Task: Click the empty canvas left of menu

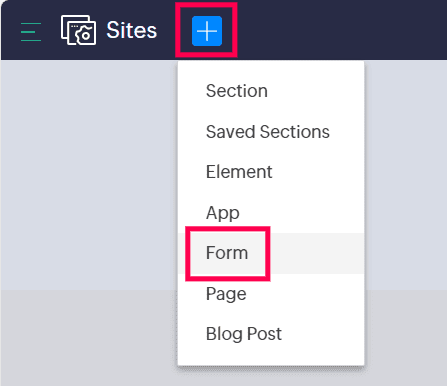Action: [x=89, y=175]
